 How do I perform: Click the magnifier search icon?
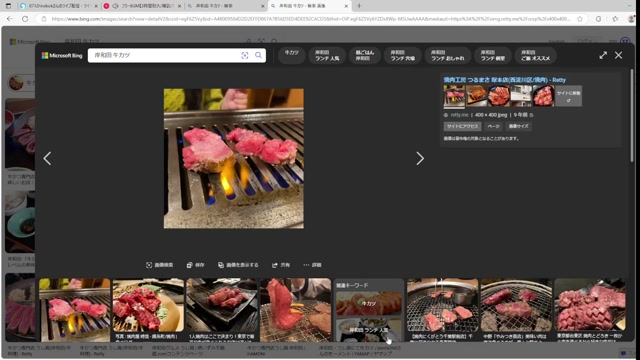258,55
